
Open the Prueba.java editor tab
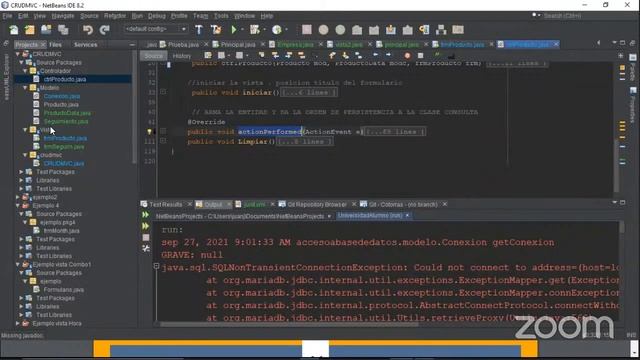pyautogui.click(x=183, y=44)
